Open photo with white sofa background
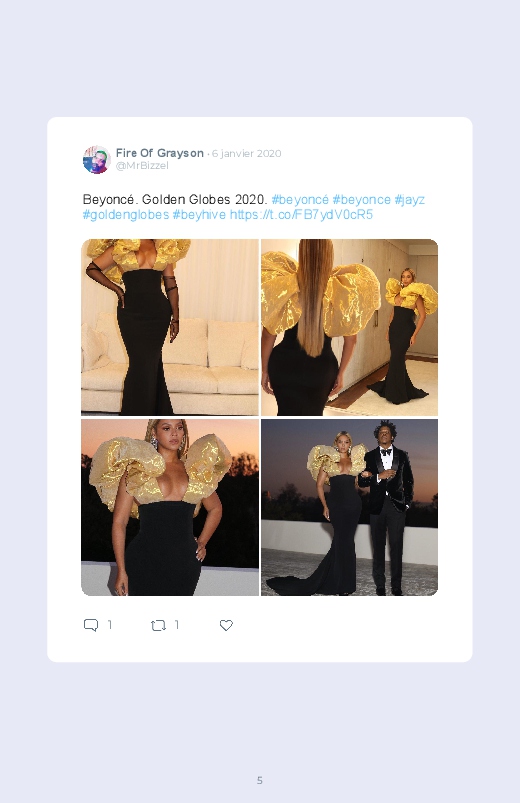The image size is (520, 803). pyautogui.click(x=170, y=327)
